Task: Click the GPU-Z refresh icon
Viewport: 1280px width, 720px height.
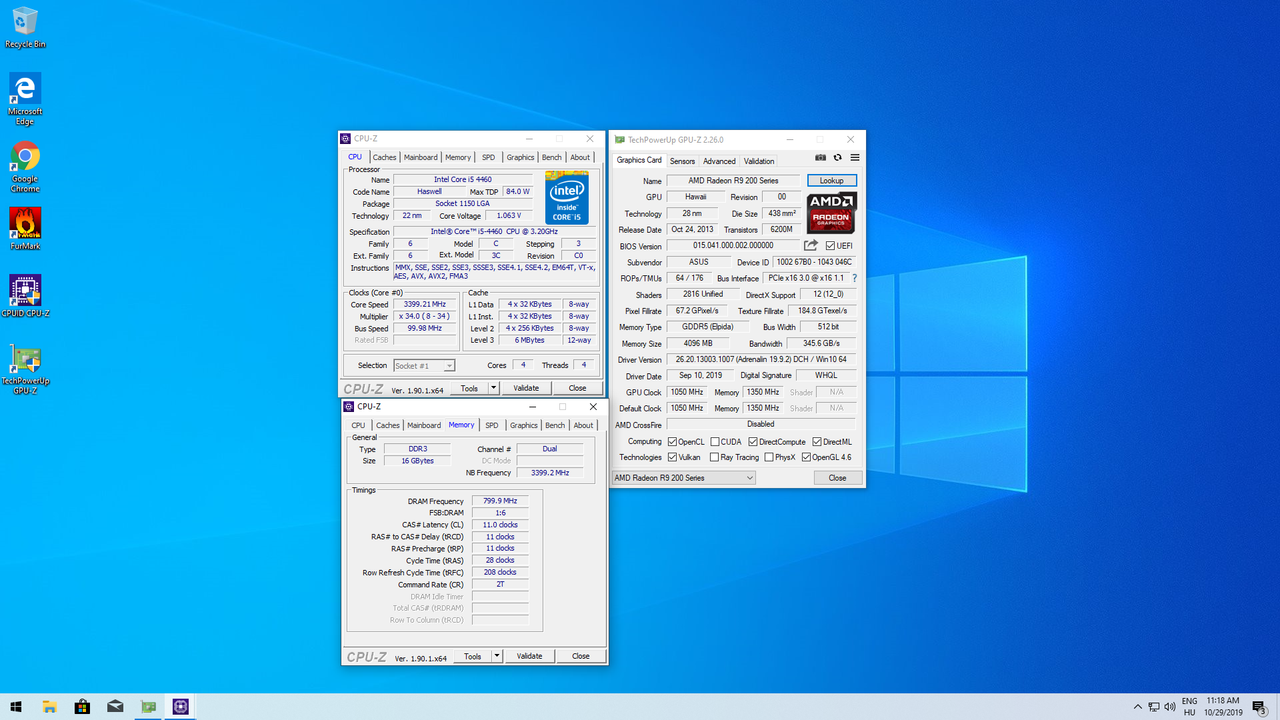Action: 838,157
